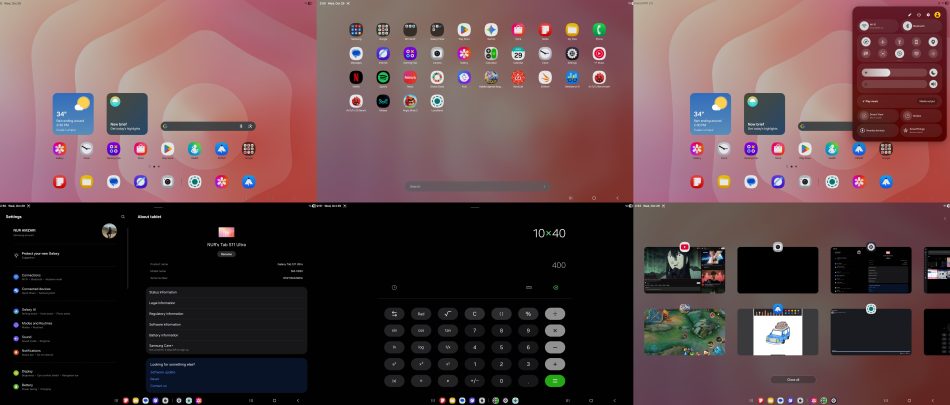This screenshot has height=405, width=950.
Task: Open Status information in About tablet
Action: [x=226, y=292]
